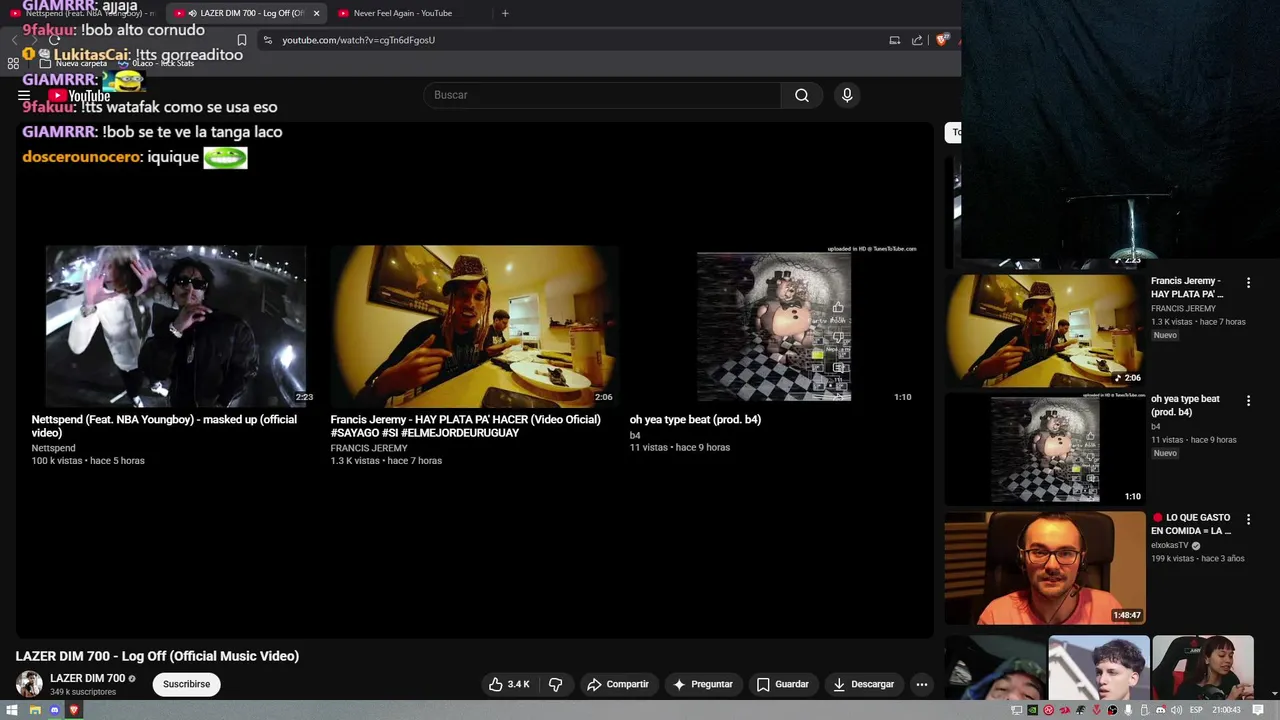This screenshot has height=720, width=1280.
Task: Save video with Guardar button
Action: click(782, 684)
